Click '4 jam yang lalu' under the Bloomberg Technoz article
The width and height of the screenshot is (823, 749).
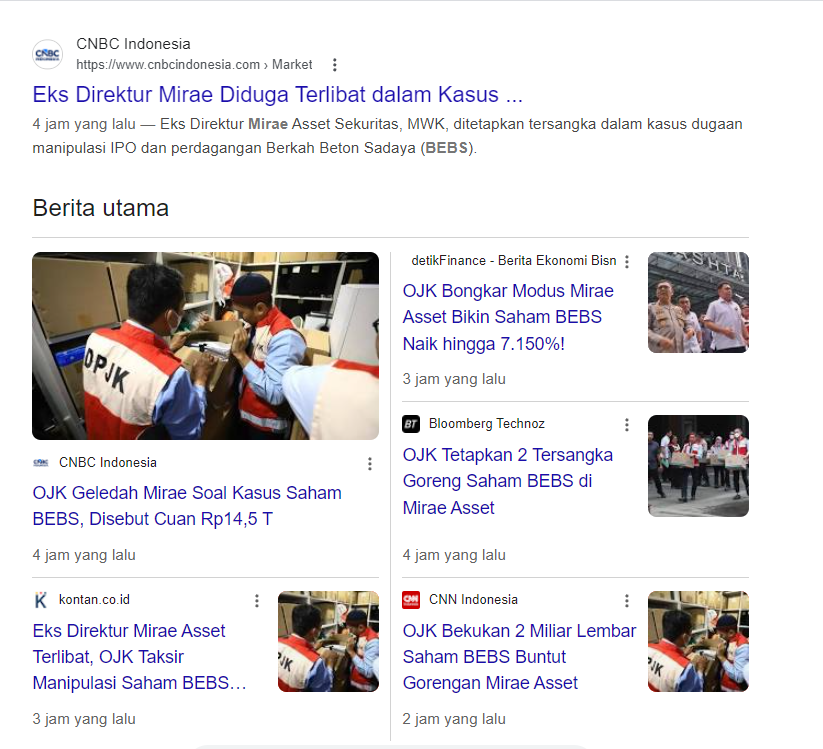point(454,555)
